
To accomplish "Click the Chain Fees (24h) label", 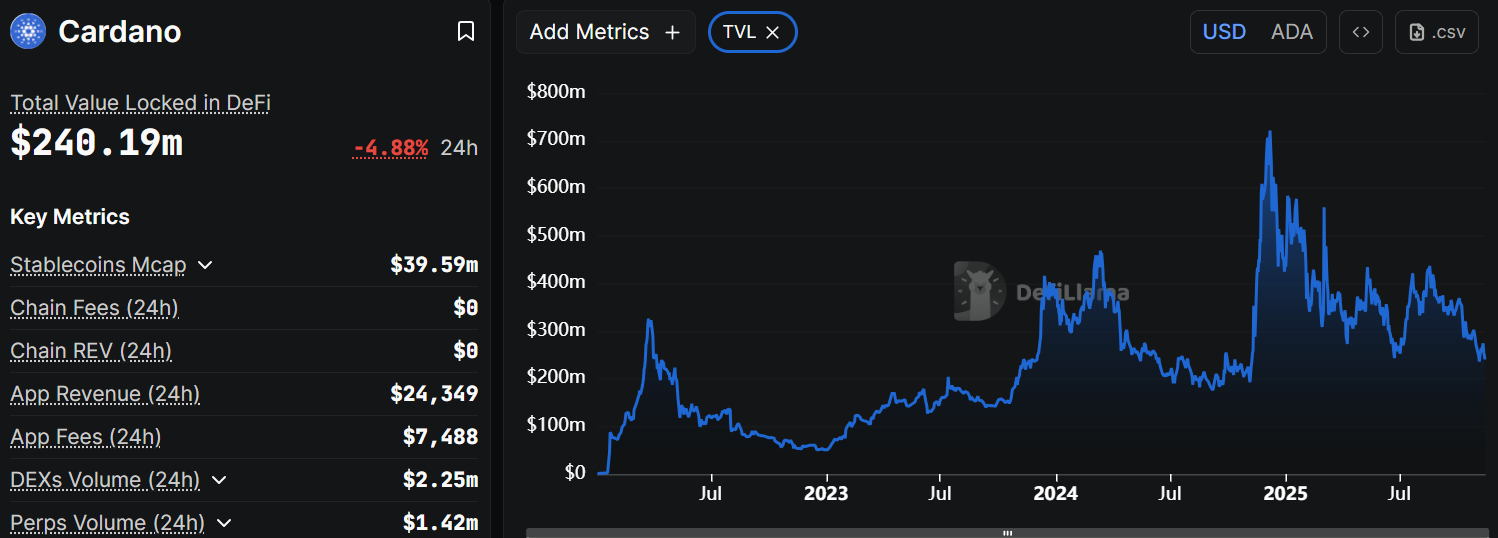I will [x=94, y=308].
